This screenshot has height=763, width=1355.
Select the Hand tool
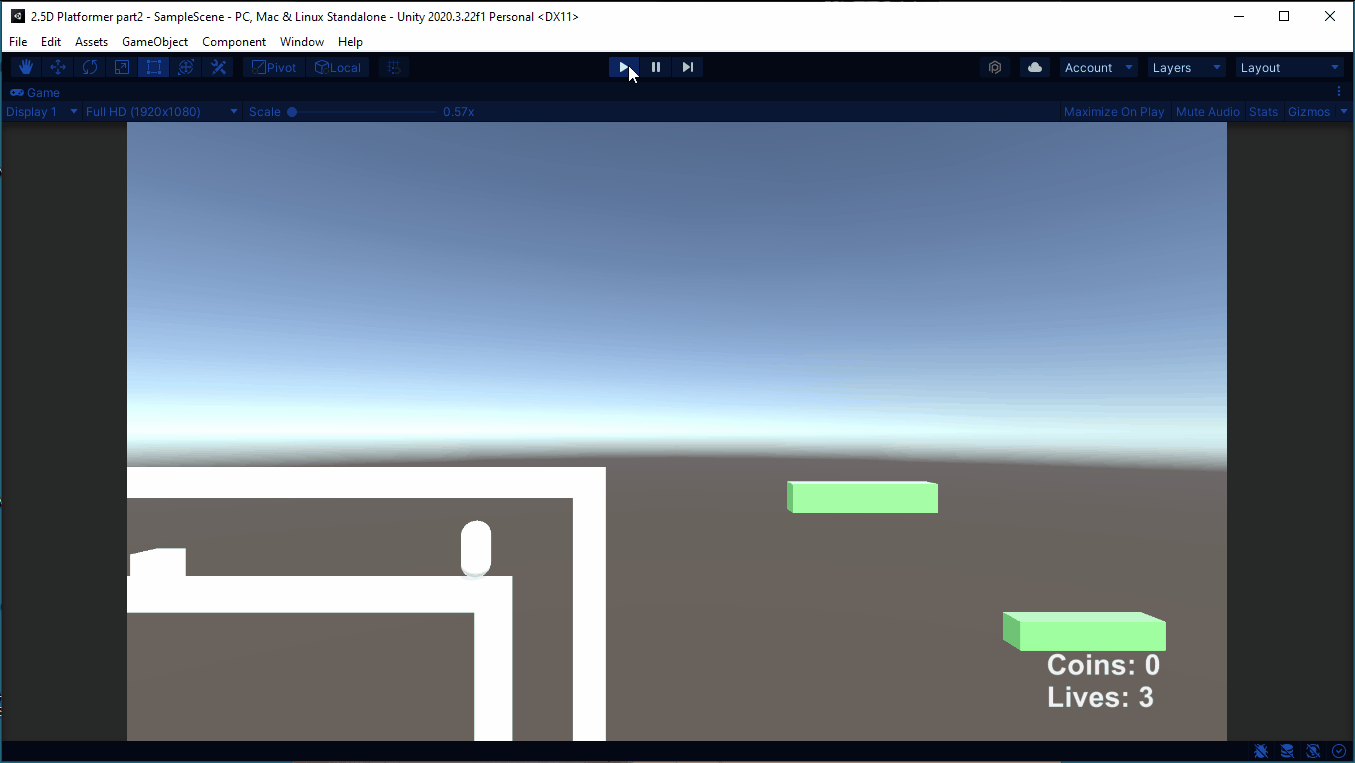click(26, 67)
